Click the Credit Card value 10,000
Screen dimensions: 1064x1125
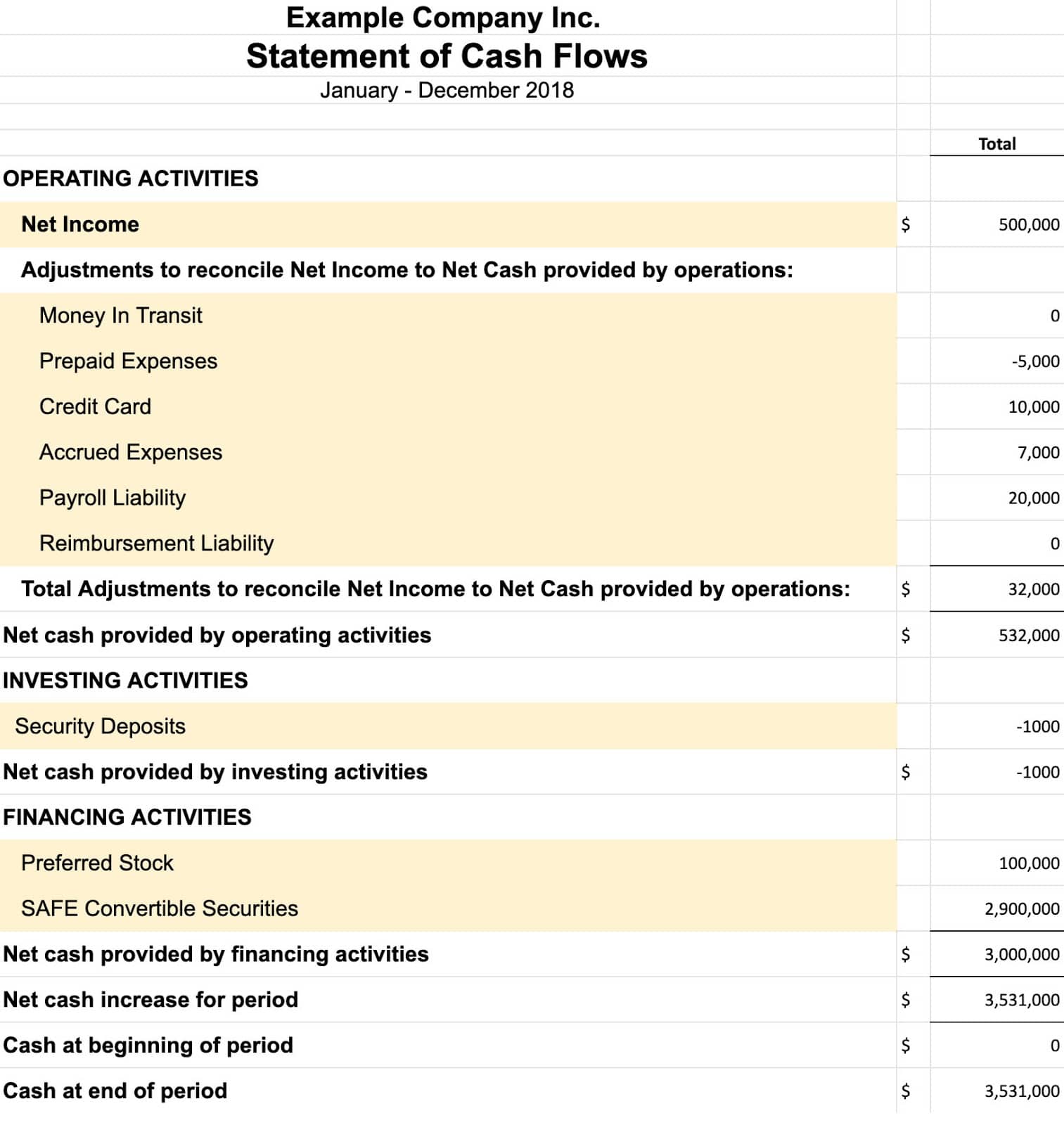(1033, 407)
